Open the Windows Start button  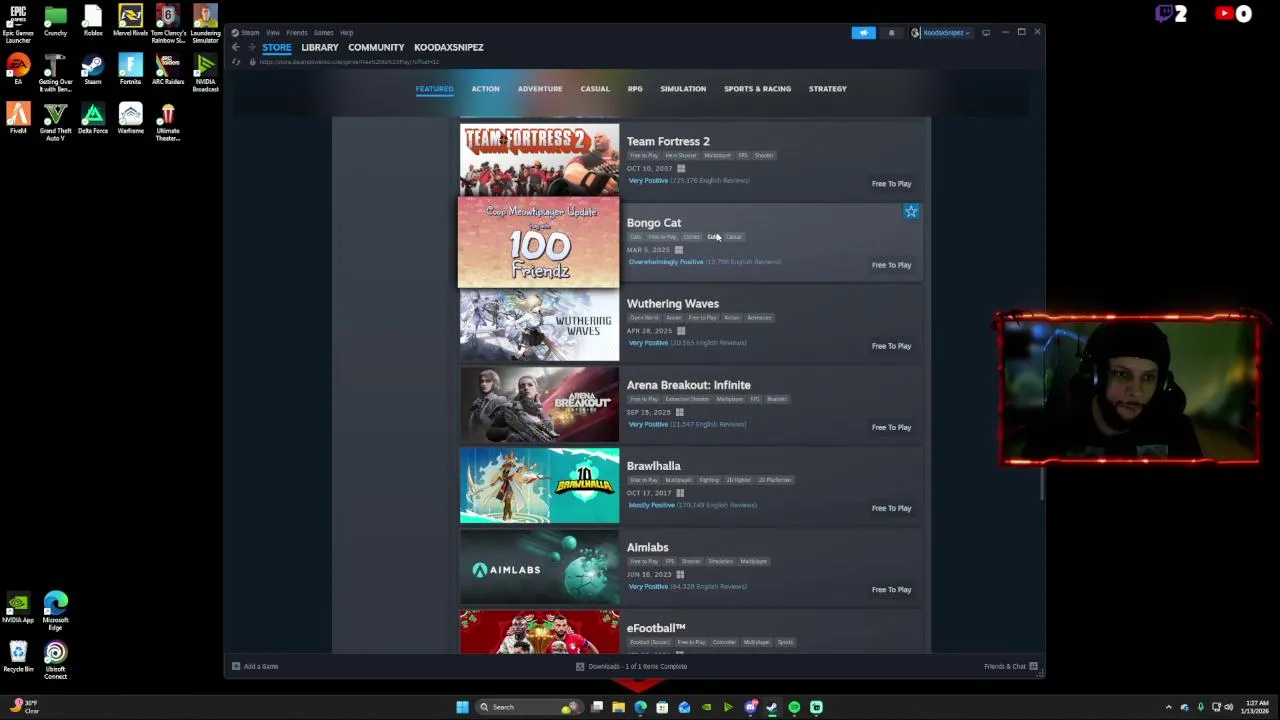click(x=462, y=707)
